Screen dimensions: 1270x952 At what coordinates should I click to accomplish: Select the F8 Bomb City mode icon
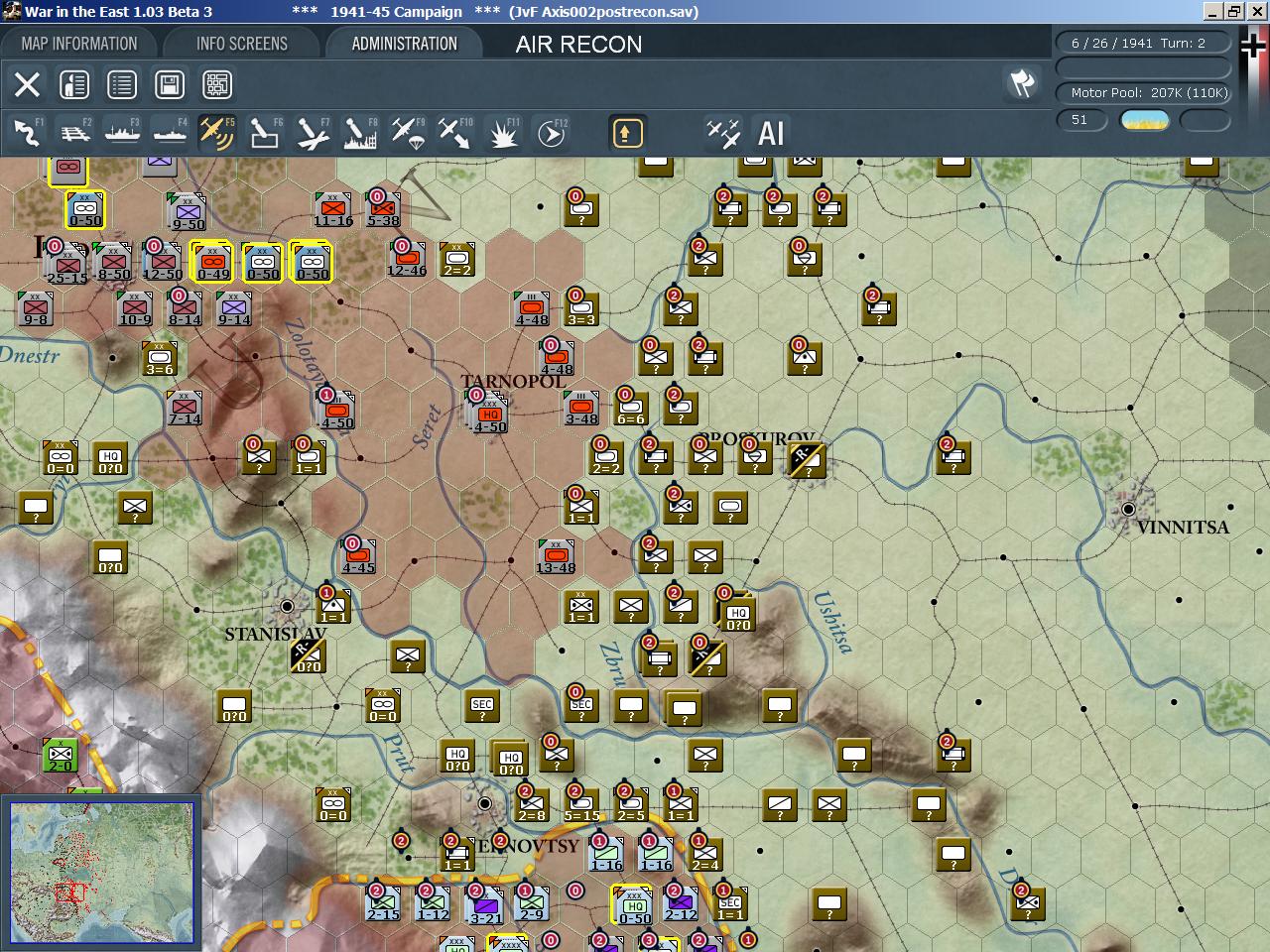360,132
